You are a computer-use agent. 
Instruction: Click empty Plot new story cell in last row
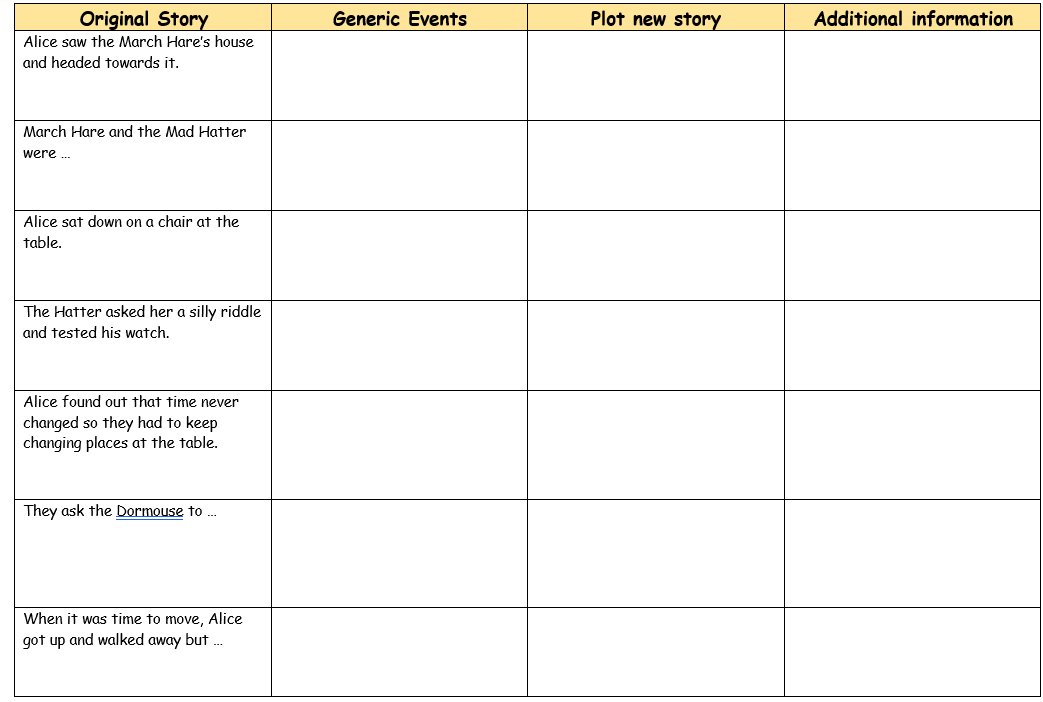pos(656,652)
